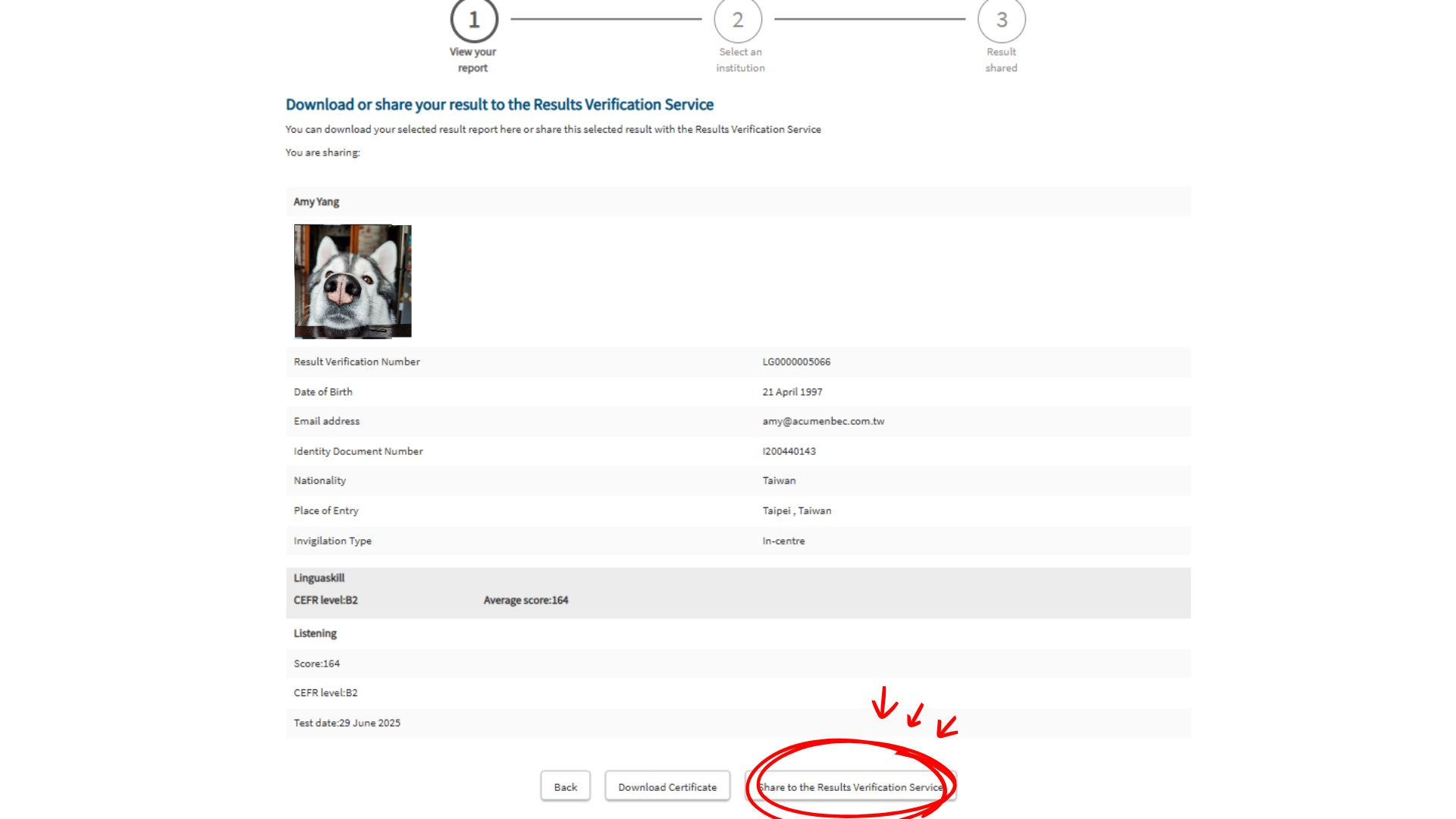
Task: Click the page heading Download or share your result
Action: 499,105
